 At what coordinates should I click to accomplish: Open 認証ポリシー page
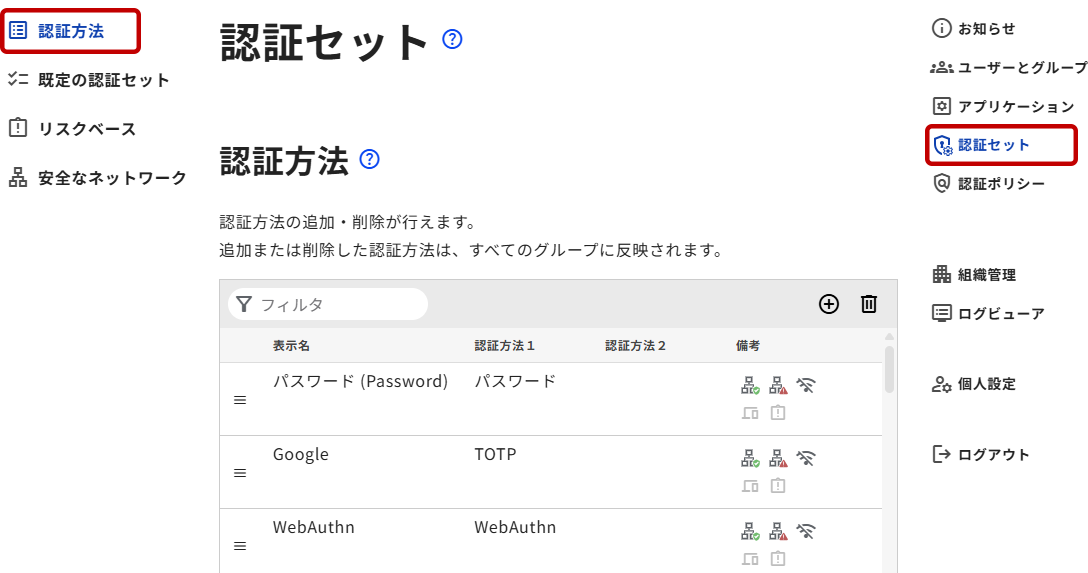[1000, 184]
